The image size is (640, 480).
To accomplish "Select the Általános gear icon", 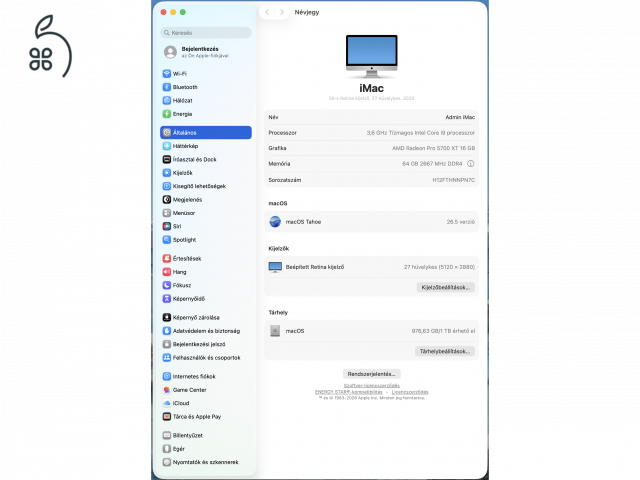I will pyautogui.click(x=167, y=133).
